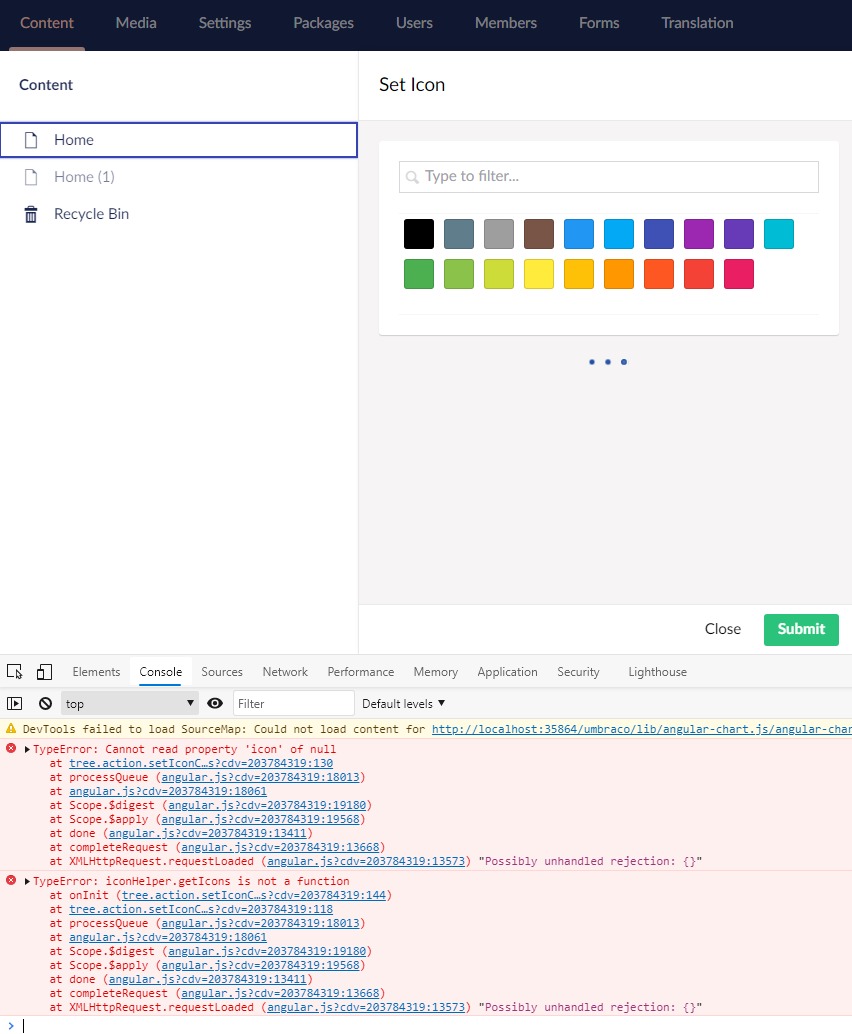Image resolution: width=852 pixels, height=1034 pixels.
Task: Click the red error icon on the first TypeError
Action: pyautogui.click(x=10, y=749)
